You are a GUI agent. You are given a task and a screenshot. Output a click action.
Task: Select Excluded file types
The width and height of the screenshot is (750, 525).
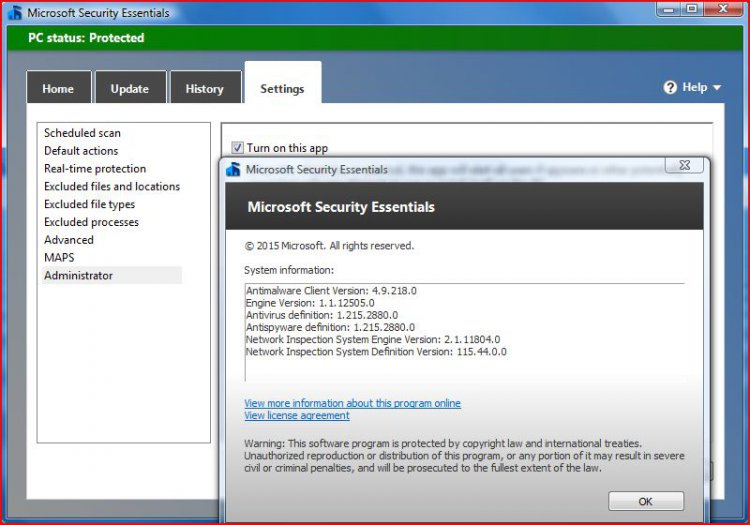[89, 204]
